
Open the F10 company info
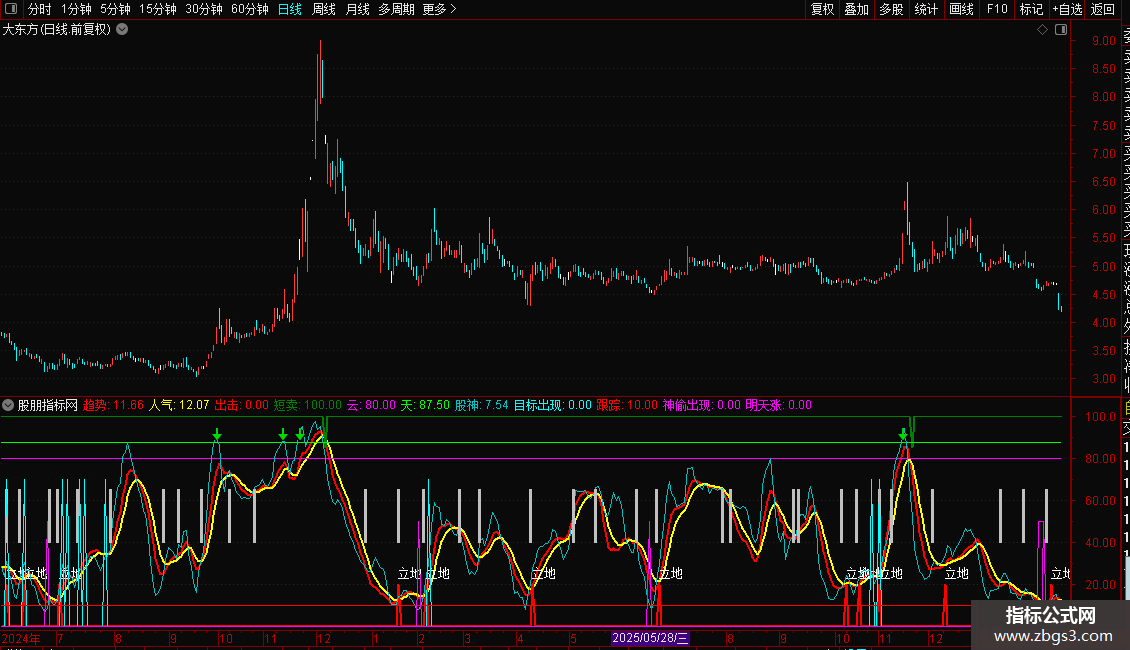pos(997,9)
